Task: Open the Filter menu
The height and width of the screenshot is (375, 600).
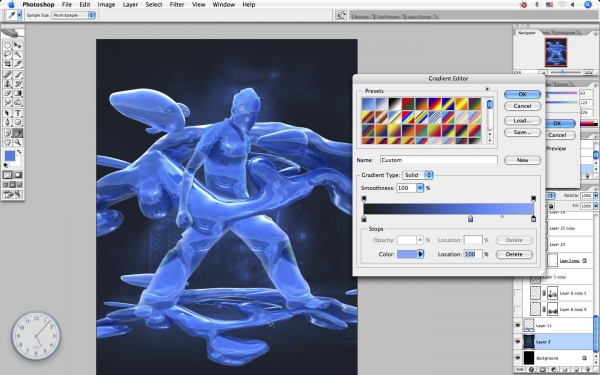Action: click(177, 5)
